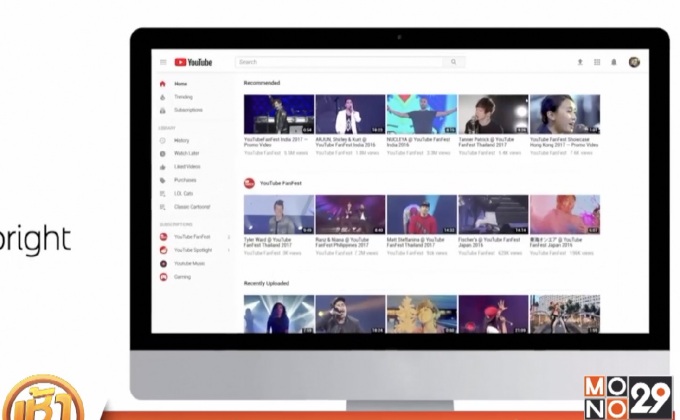The height and width of the screenshot is (420, 680).
Task: Play Tyler Ward FanFest Thailand thumbnail
Action: (x=279, y=214)
